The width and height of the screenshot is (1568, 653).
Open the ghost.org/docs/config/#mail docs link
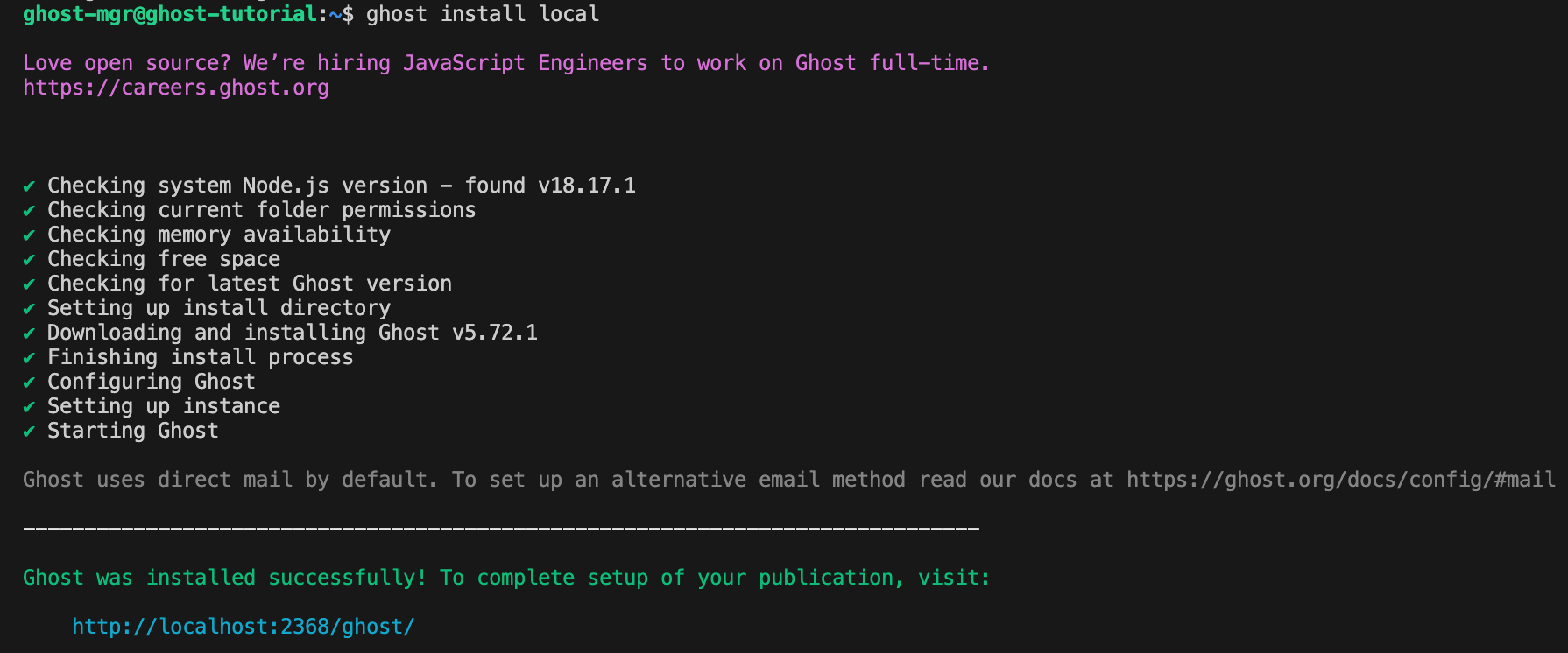1340,480
